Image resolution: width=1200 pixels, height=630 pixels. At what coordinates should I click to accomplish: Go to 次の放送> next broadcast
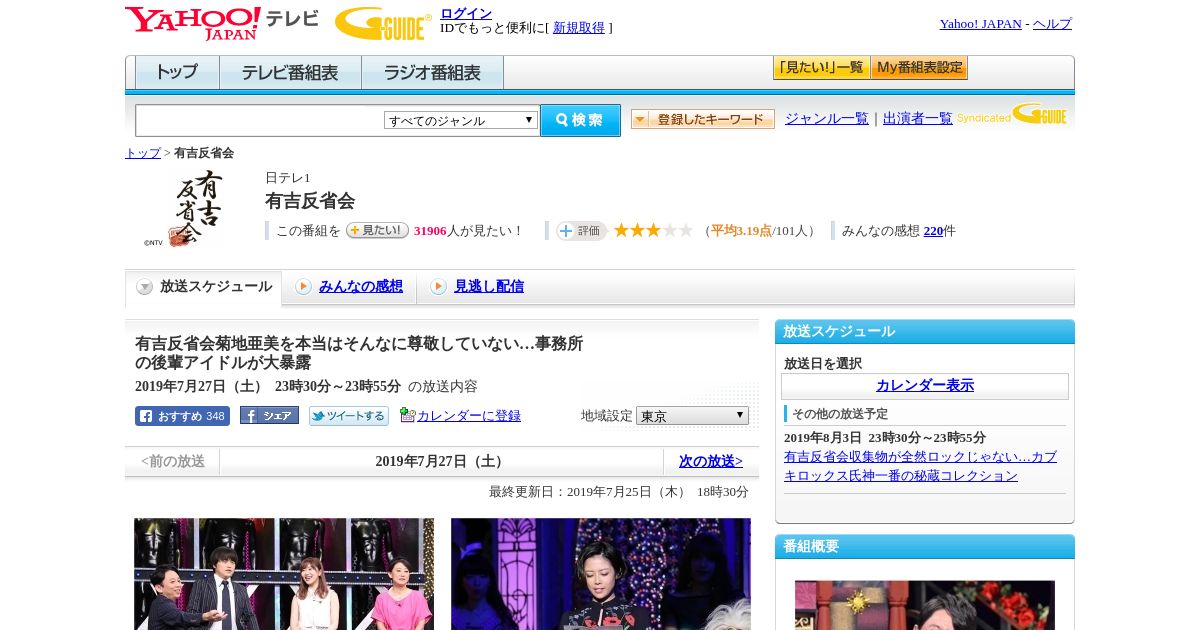(711, 462)
